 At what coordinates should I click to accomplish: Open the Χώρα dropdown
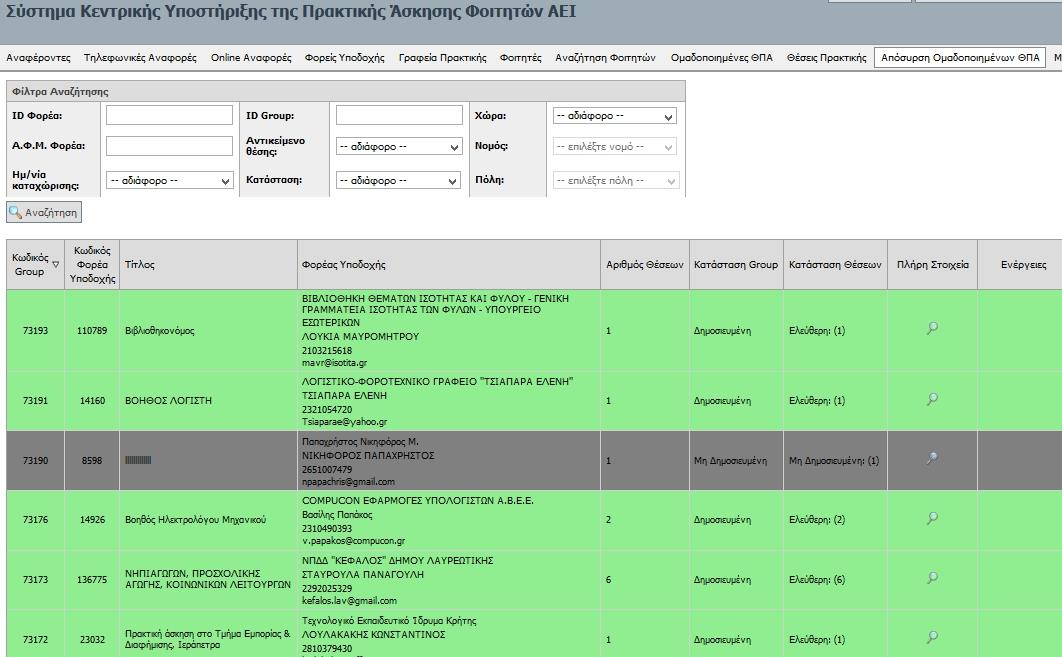pos(614,116)
